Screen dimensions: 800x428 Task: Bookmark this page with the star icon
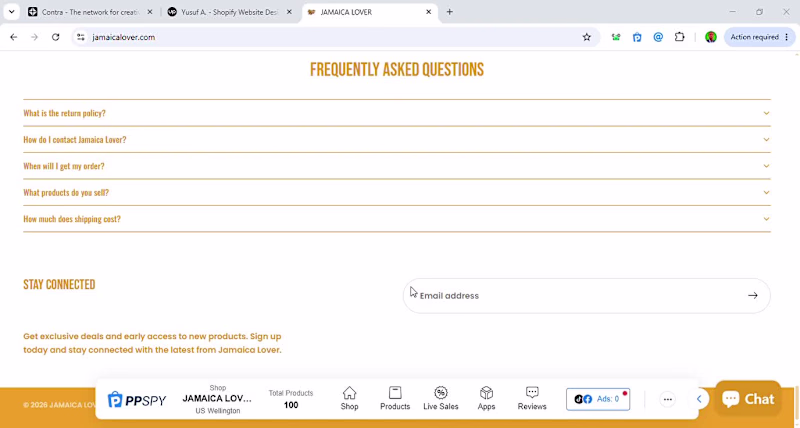(587, 37)
